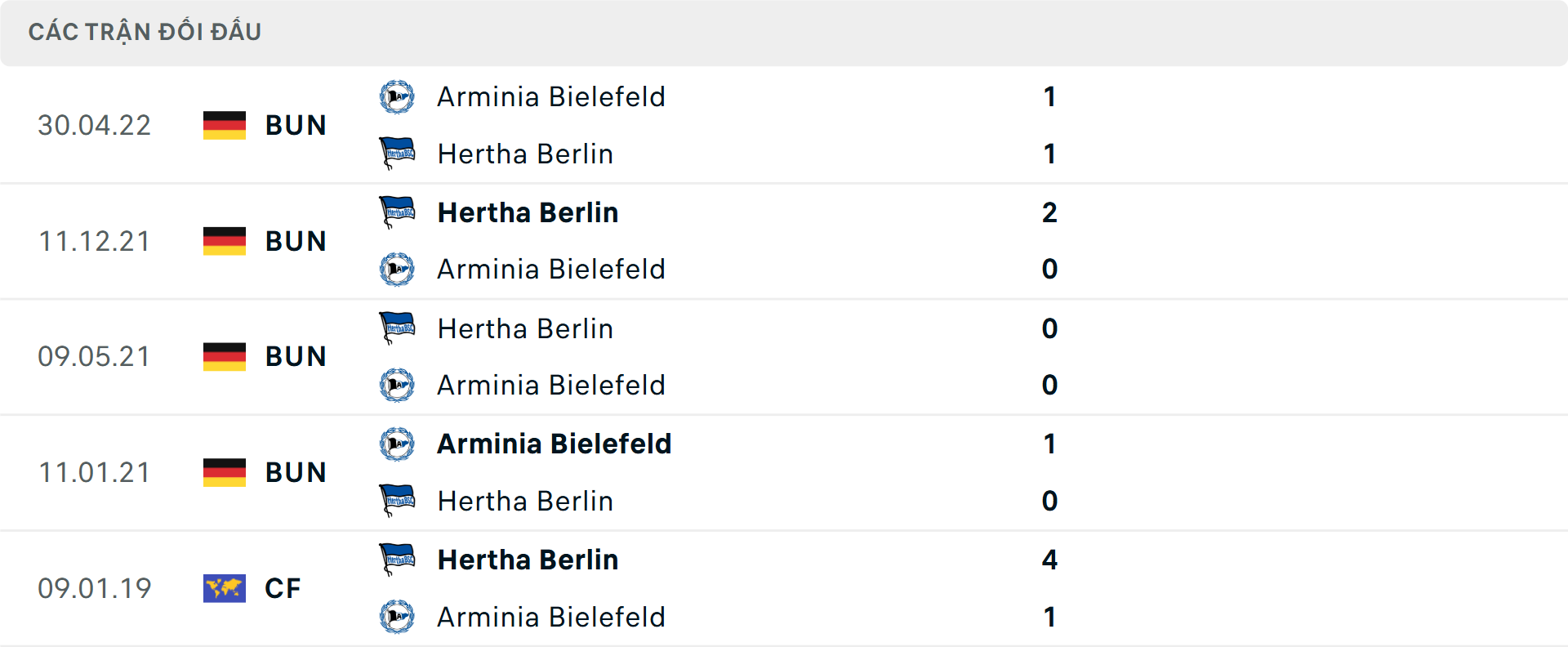This screenshot has width=1568, height=647.
Task: Click the date 11.01.21
Action: [95, 472]
